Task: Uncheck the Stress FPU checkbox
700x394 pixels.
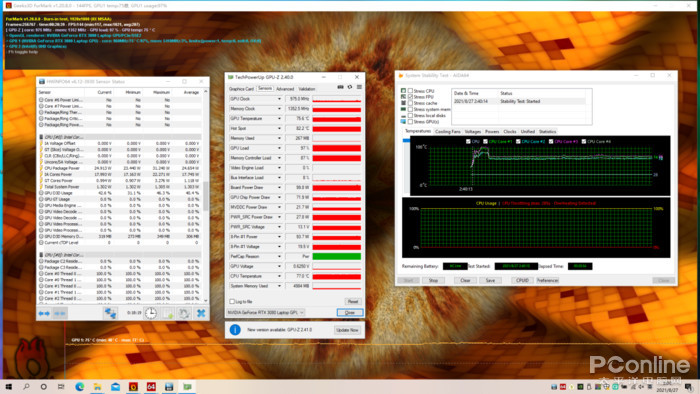Action: point(410,97)
